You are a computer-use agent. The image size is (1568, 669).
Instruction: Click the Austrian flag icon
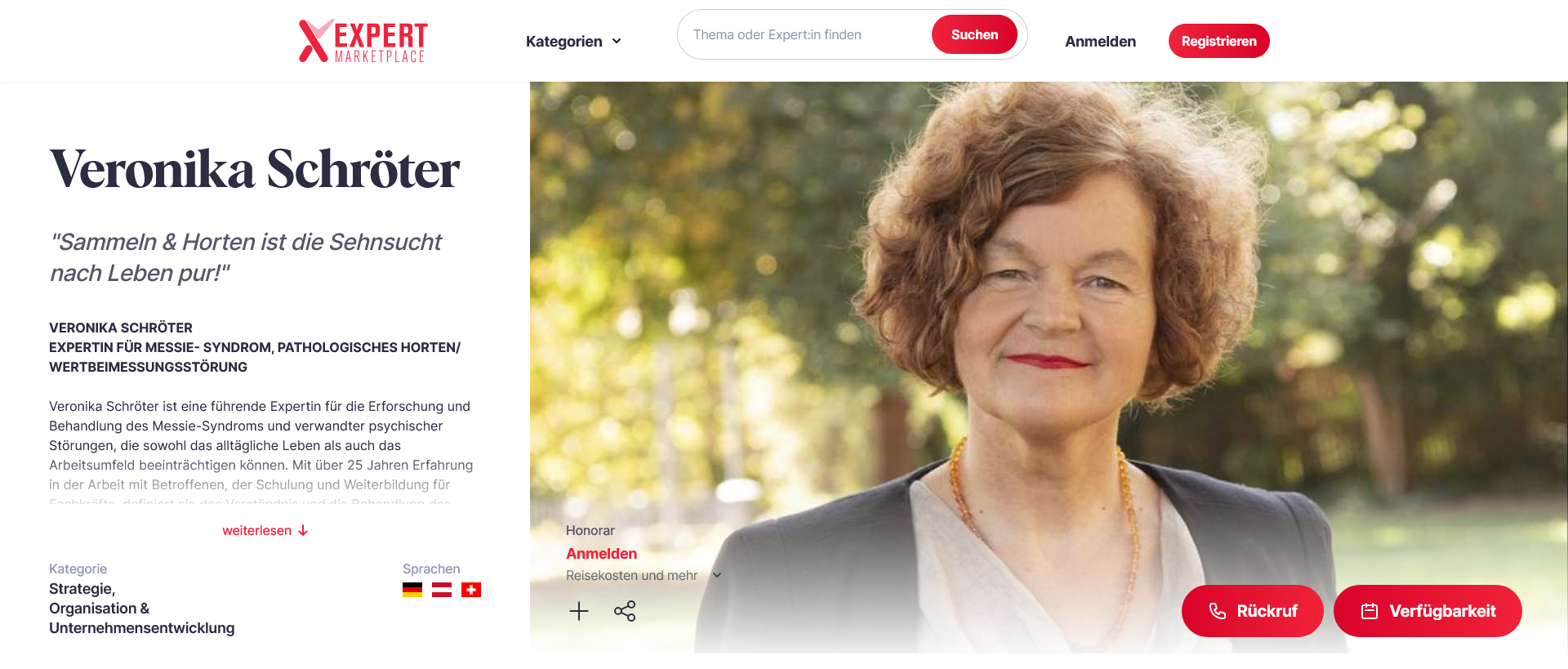pos(442,590)
